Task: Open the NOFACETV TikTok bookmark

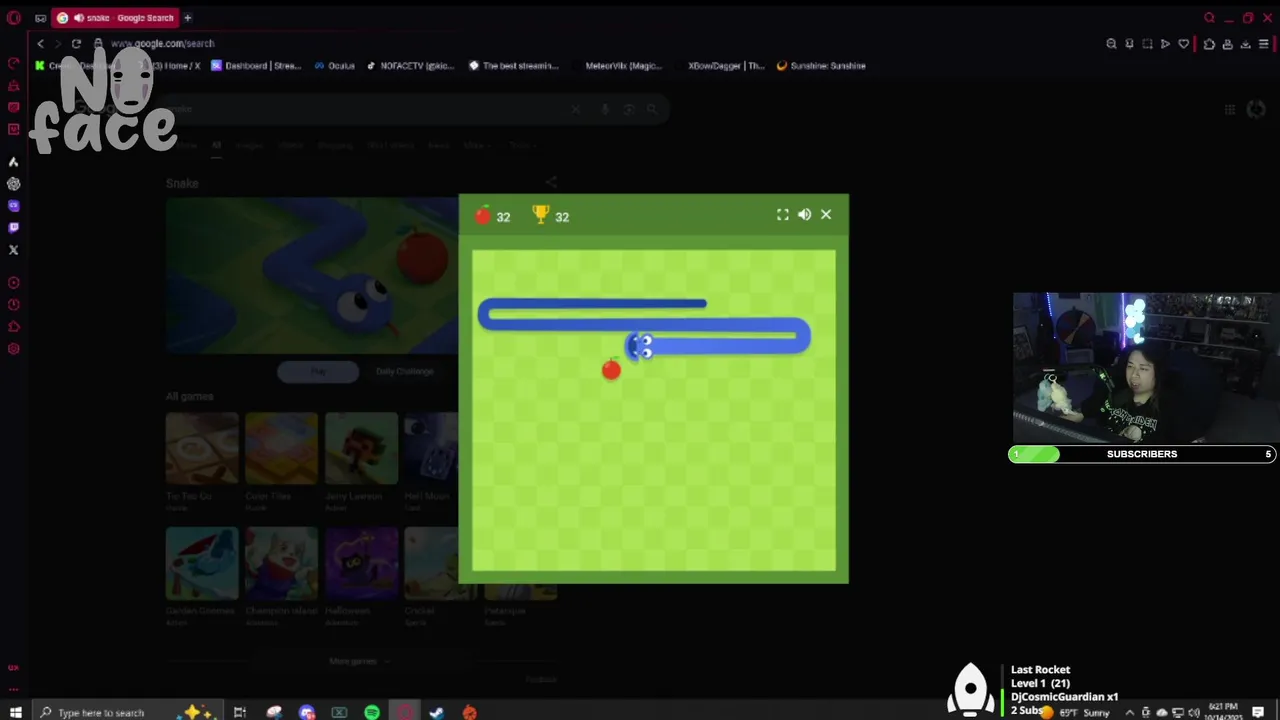Action: [410, 66]
